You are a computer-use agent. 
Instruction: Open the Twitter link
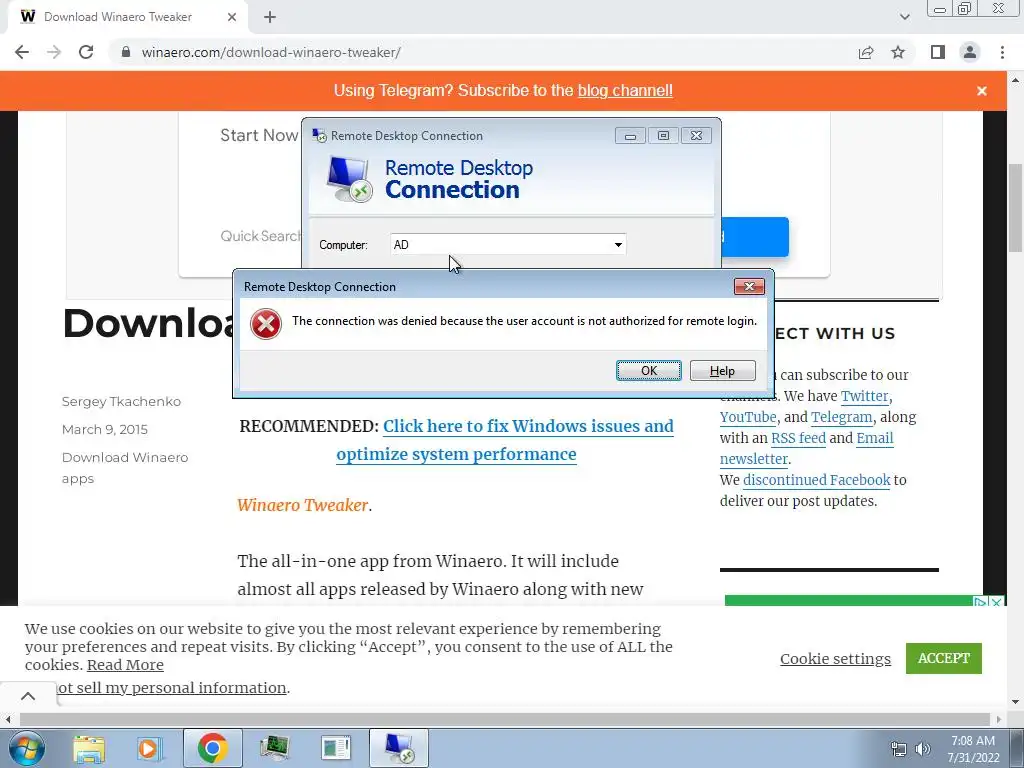[x=865, y=396]
